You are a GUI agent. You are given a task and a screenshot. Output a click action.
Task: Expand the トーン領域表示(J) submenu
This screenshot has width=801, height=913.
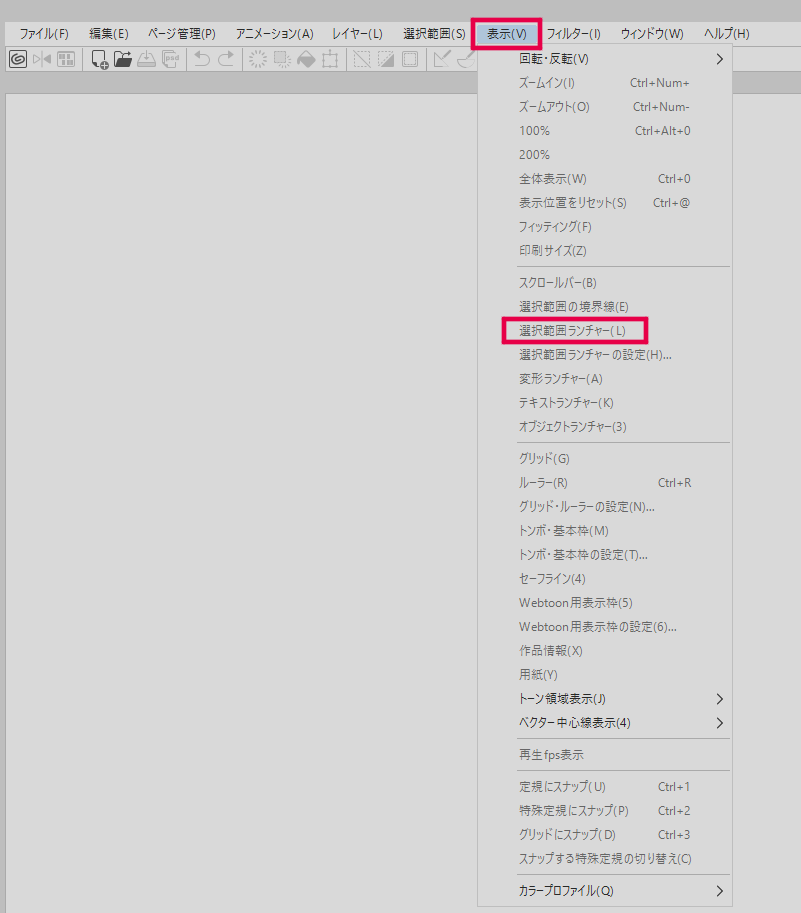pos(605,699)
